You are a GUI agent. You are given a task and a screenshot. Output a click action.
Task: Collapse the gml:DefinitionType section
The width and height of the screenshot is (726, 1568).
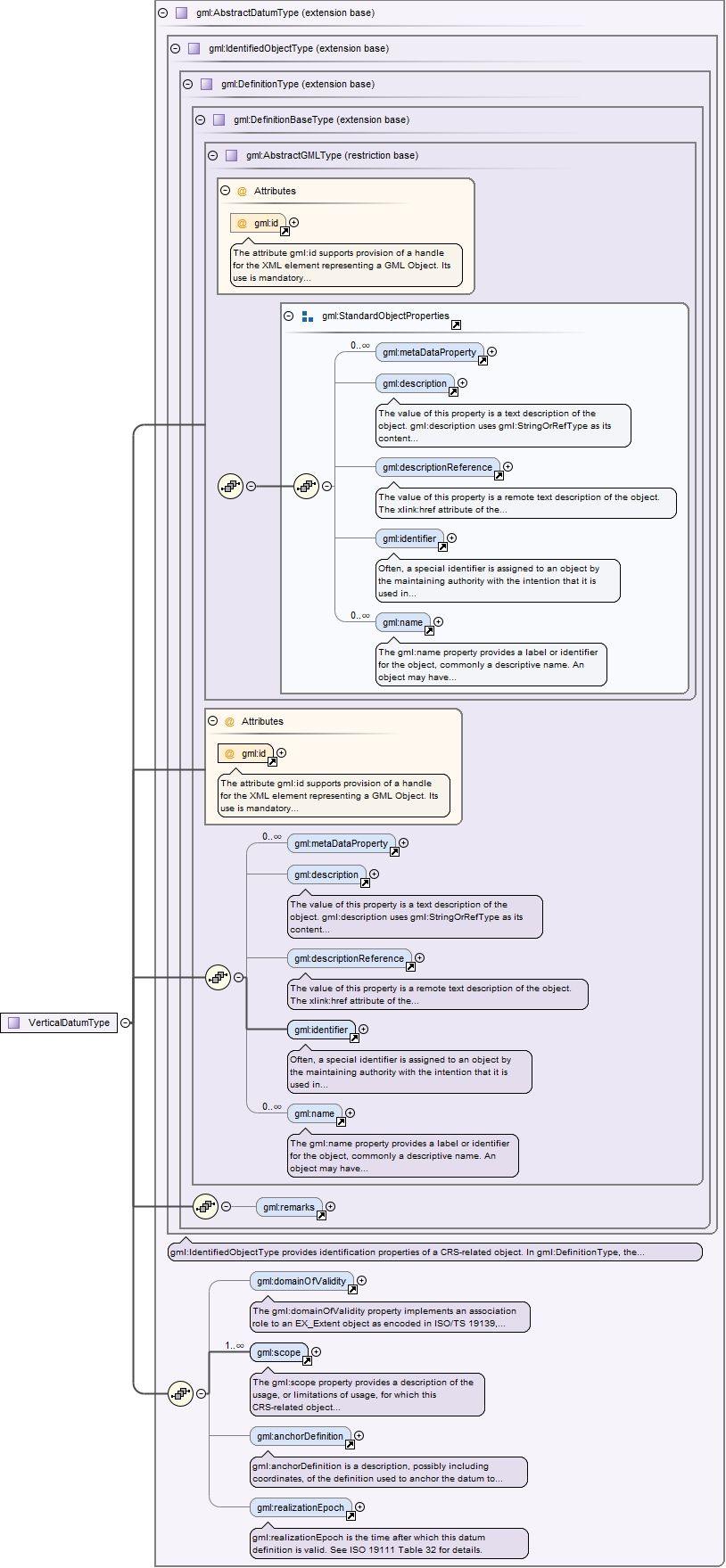187,85
